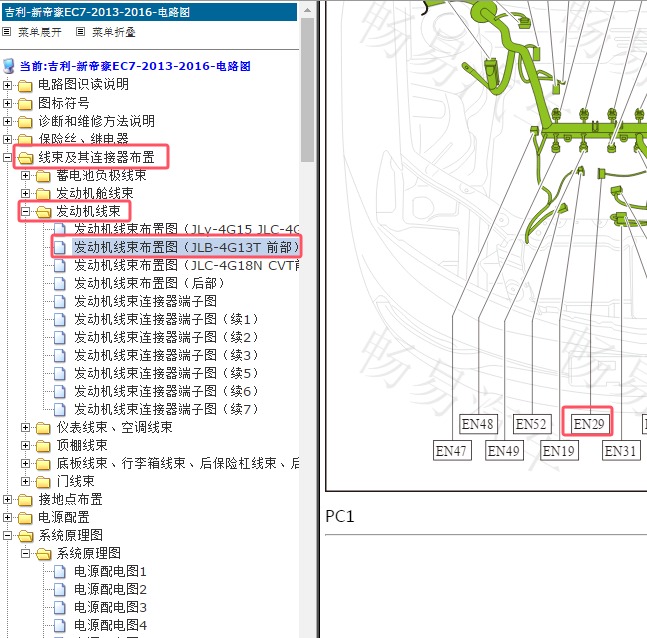Open 电源配电图2 page

pos(110,589)
